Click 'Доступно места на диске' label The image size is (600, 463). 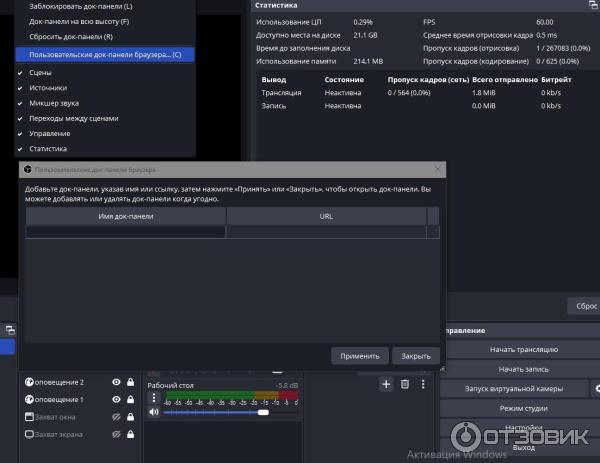(298, 35)
